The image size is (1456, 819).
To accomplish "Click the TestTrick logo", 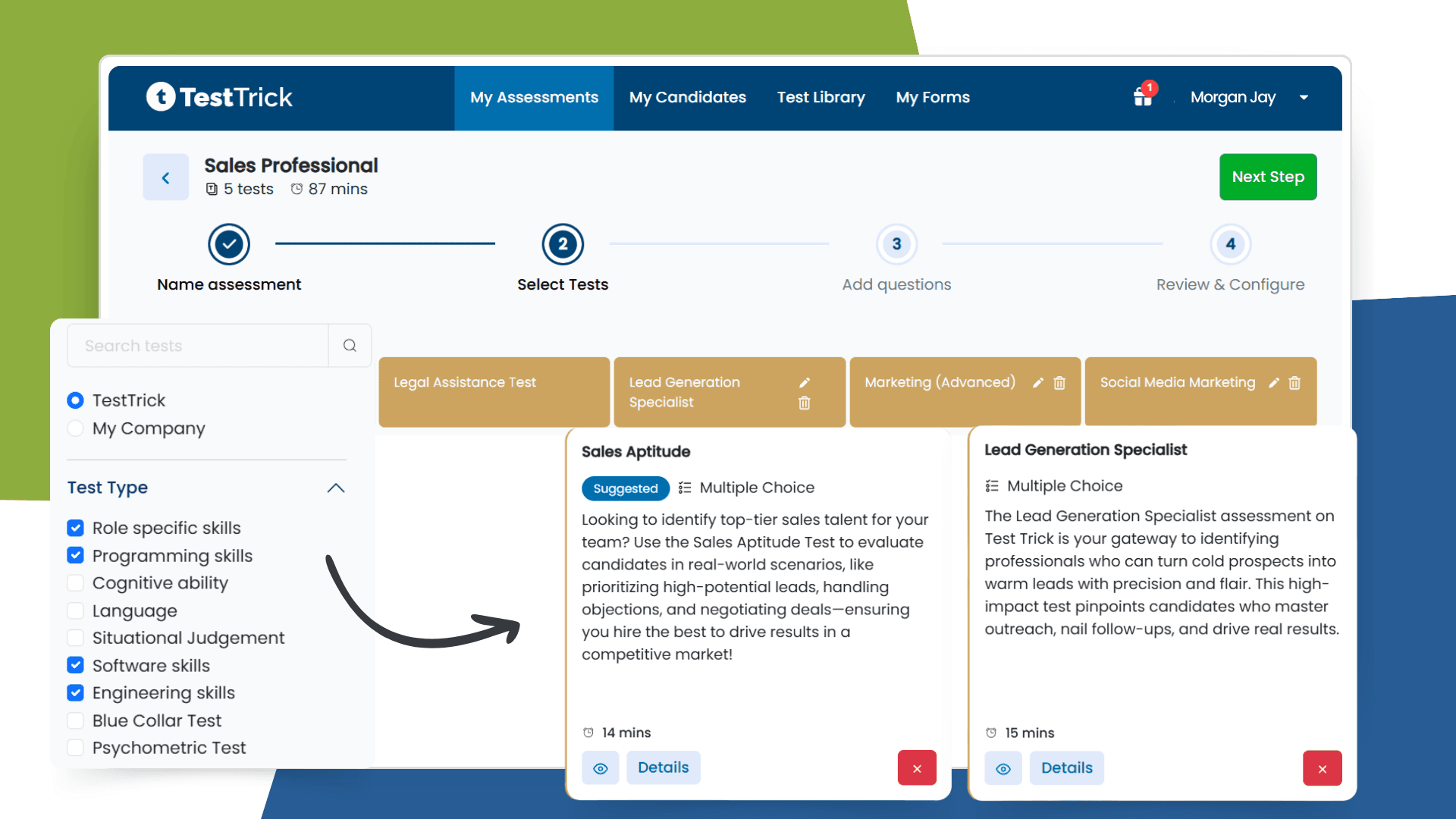I will pyautogui.click(x=219, y=97).
